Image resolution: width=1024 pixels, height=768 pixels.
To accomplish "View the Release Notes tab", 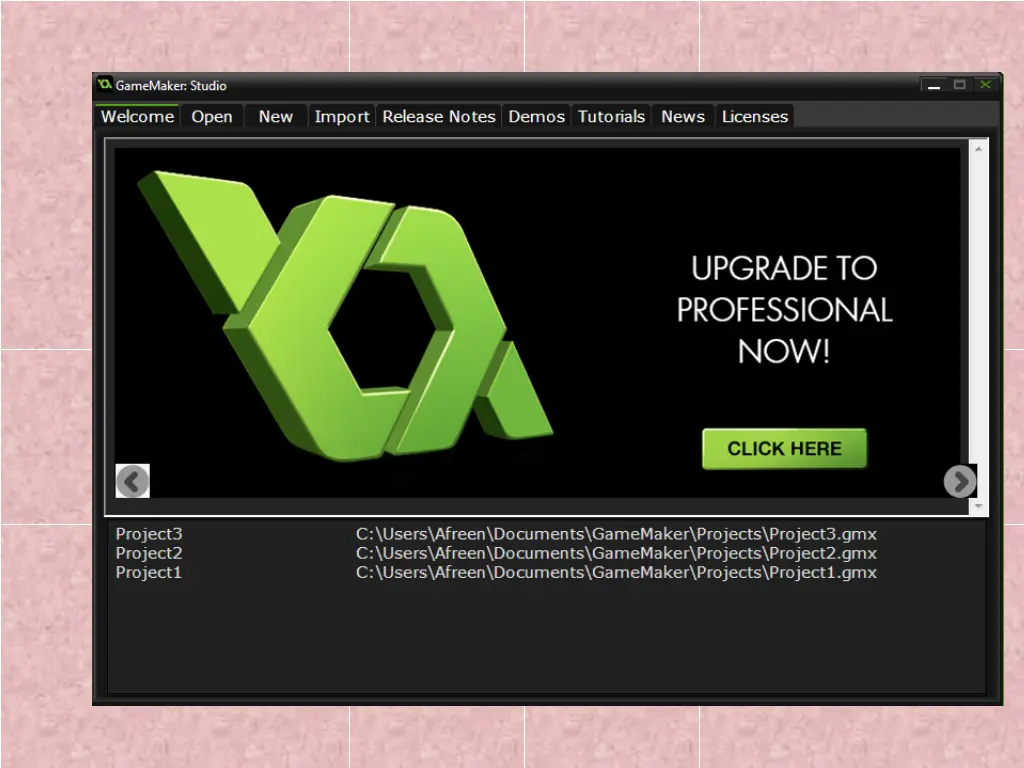I will point(439,117).
